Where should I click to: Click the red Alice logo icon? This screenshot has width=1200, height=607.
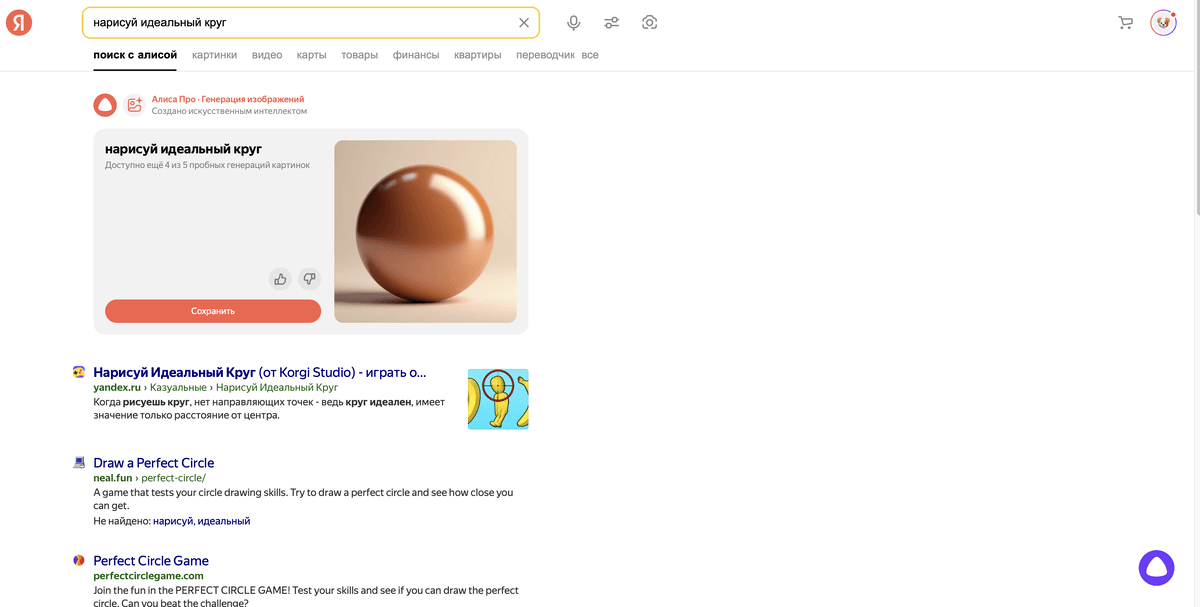point(105,105)
